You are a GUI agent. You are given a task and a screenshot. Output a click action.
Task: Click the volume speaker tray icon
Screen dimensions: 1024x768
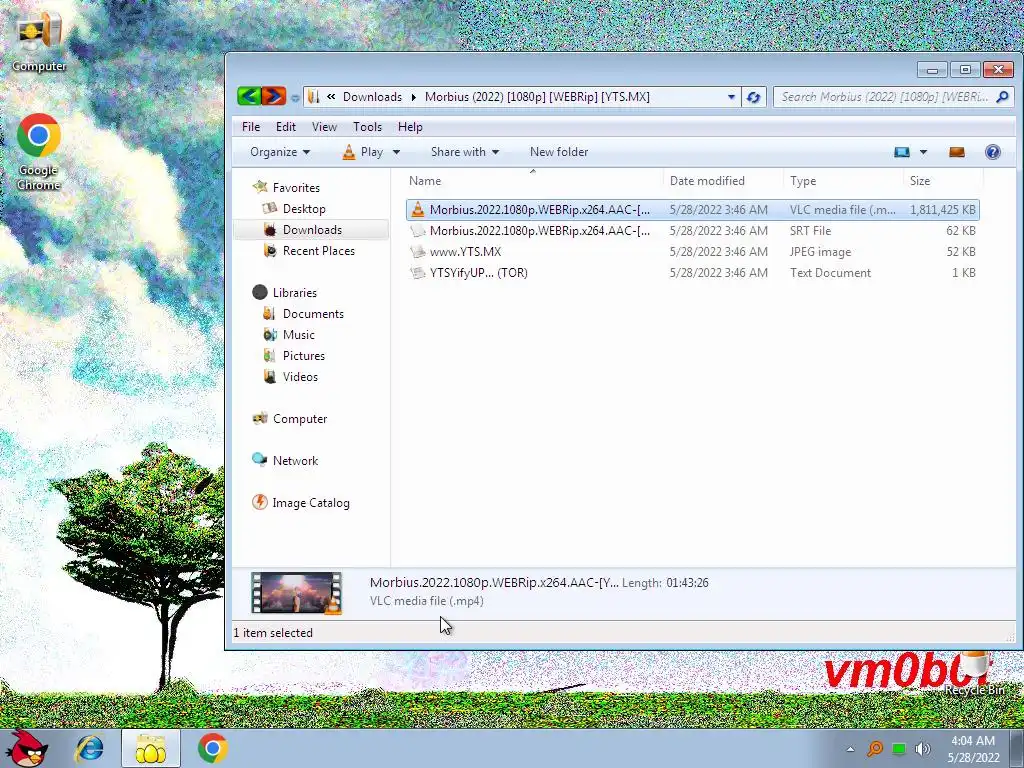click(922, 749)
